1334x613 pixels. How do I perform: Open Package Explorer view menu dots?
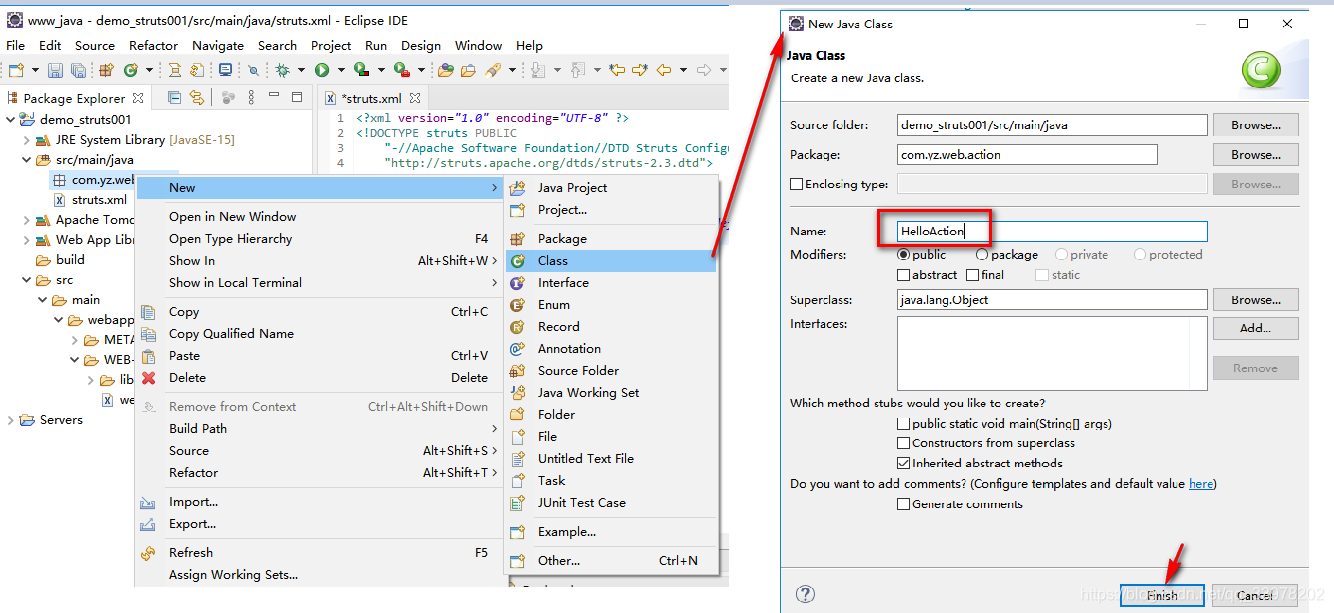click(x=251, y=97)
